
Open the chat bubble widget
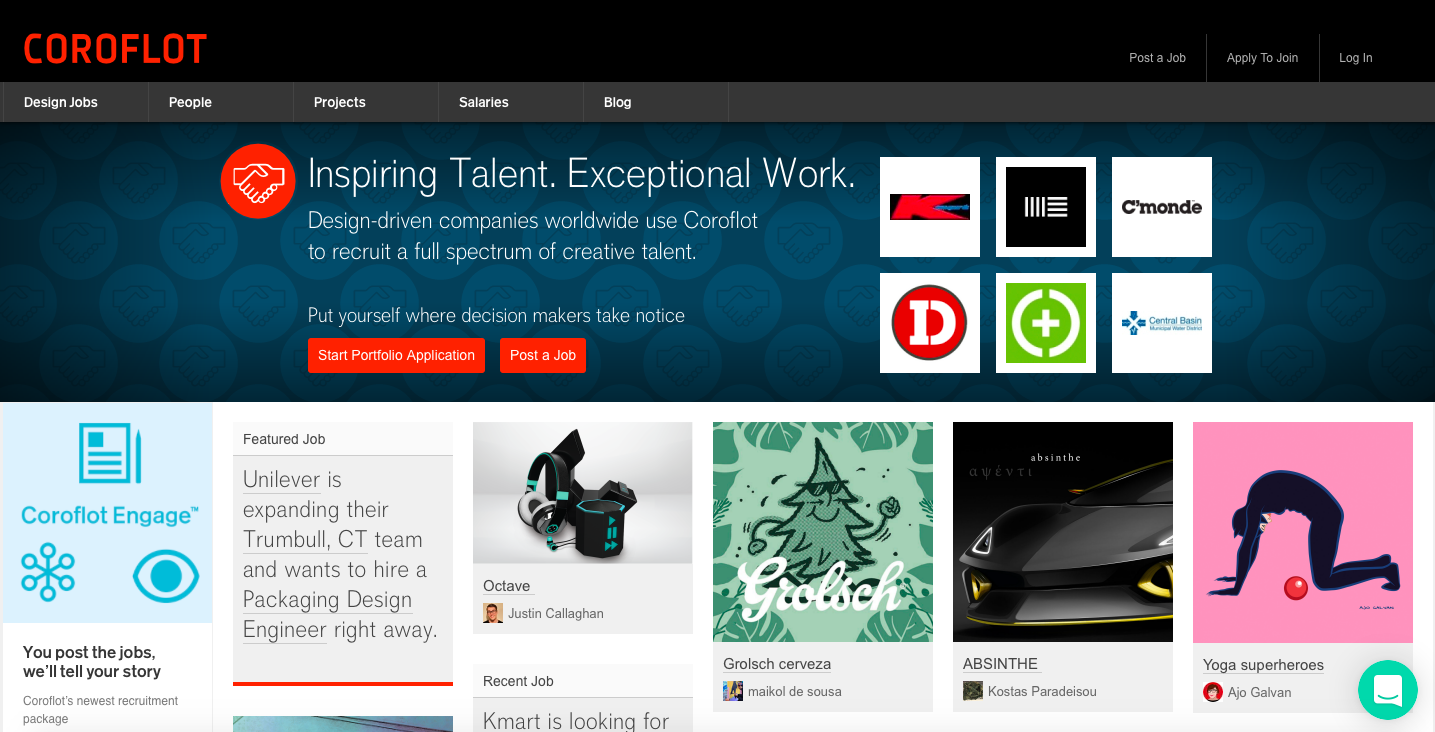pos(1388,690)
